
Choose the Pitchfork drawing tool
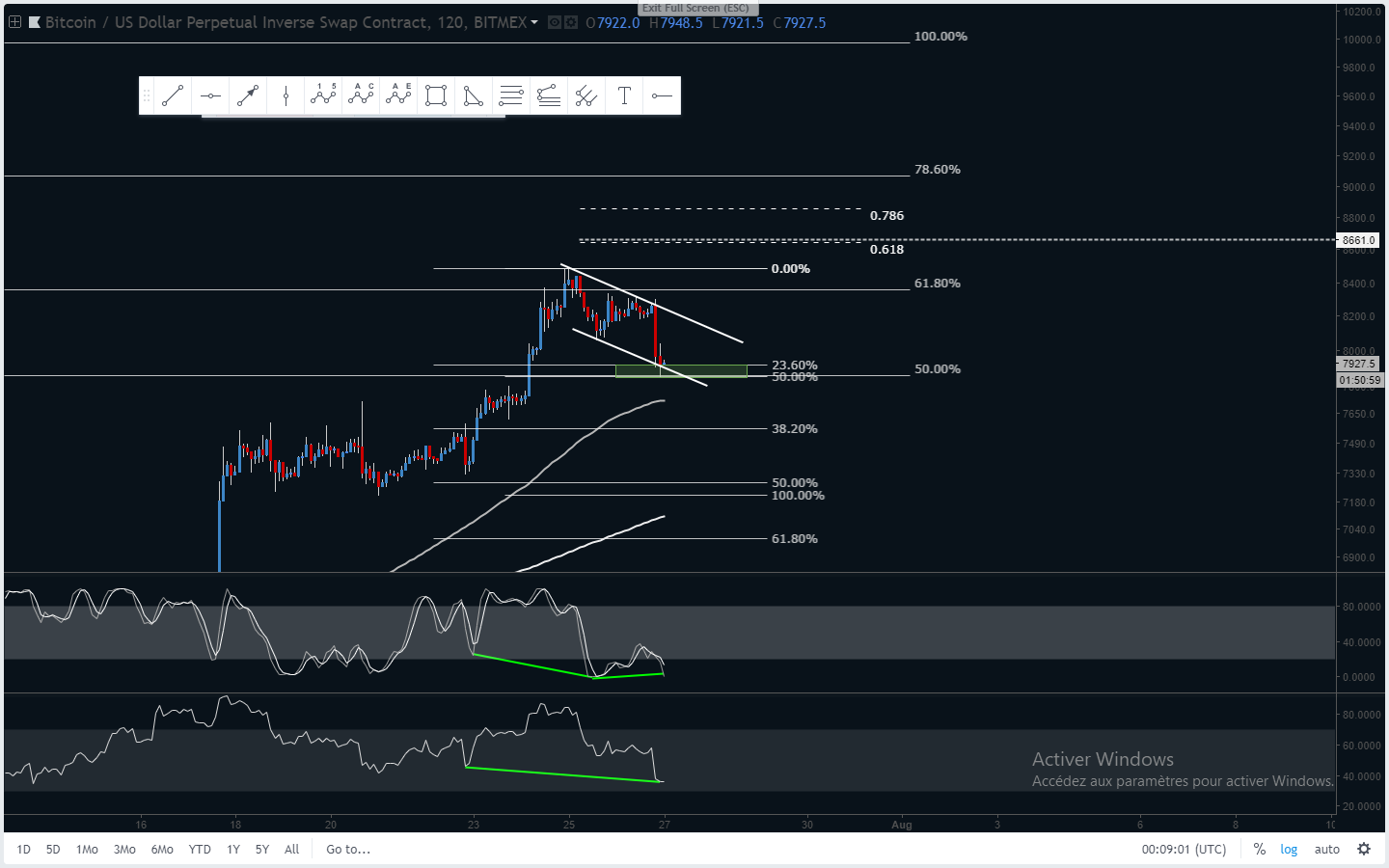coord(586,95)
